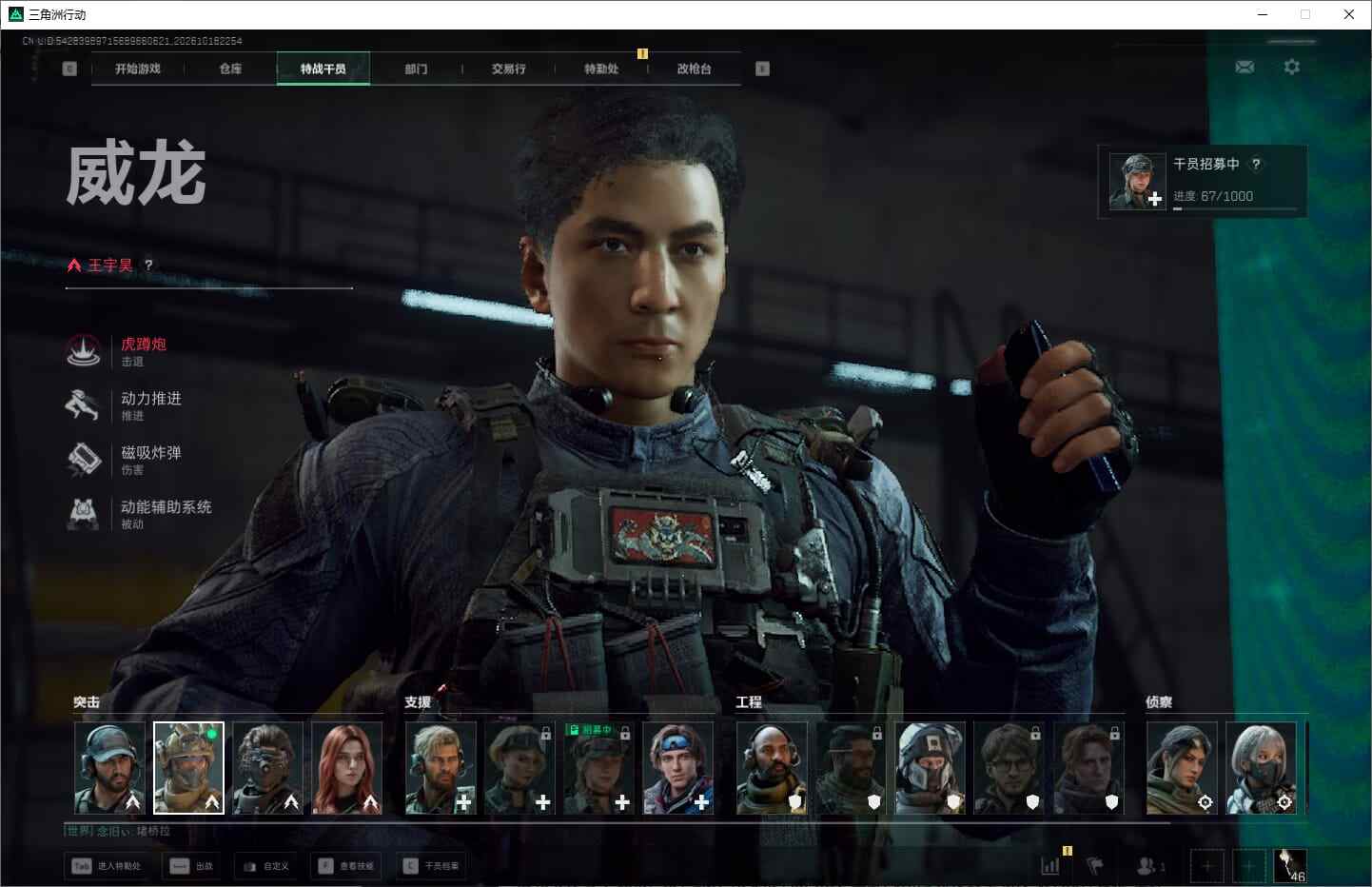Click the question mark beside 干员招募中
The width and height of the screenshot is (1372, 887).
(1256, 164)
